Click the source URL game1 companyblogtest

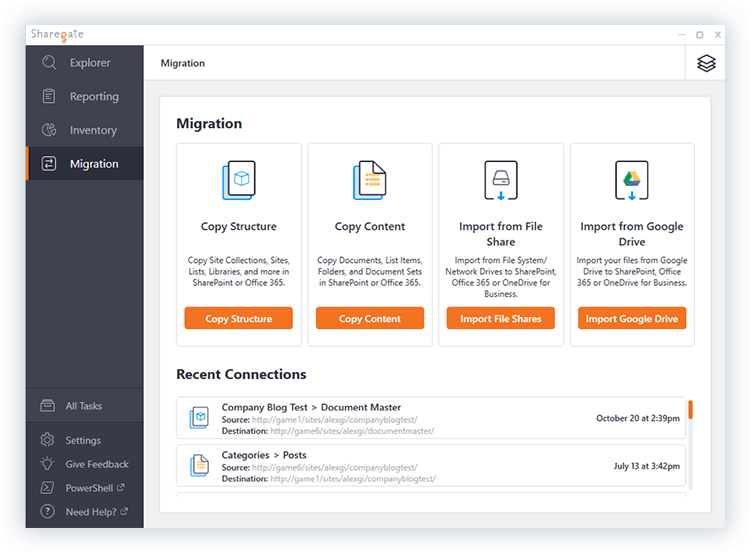(334, 420)
